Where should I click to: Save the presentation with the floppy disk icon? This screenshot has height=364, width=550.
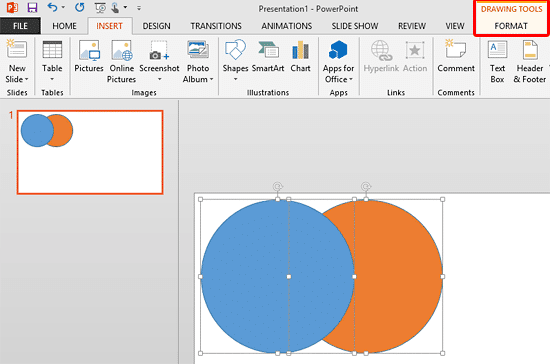32,8
